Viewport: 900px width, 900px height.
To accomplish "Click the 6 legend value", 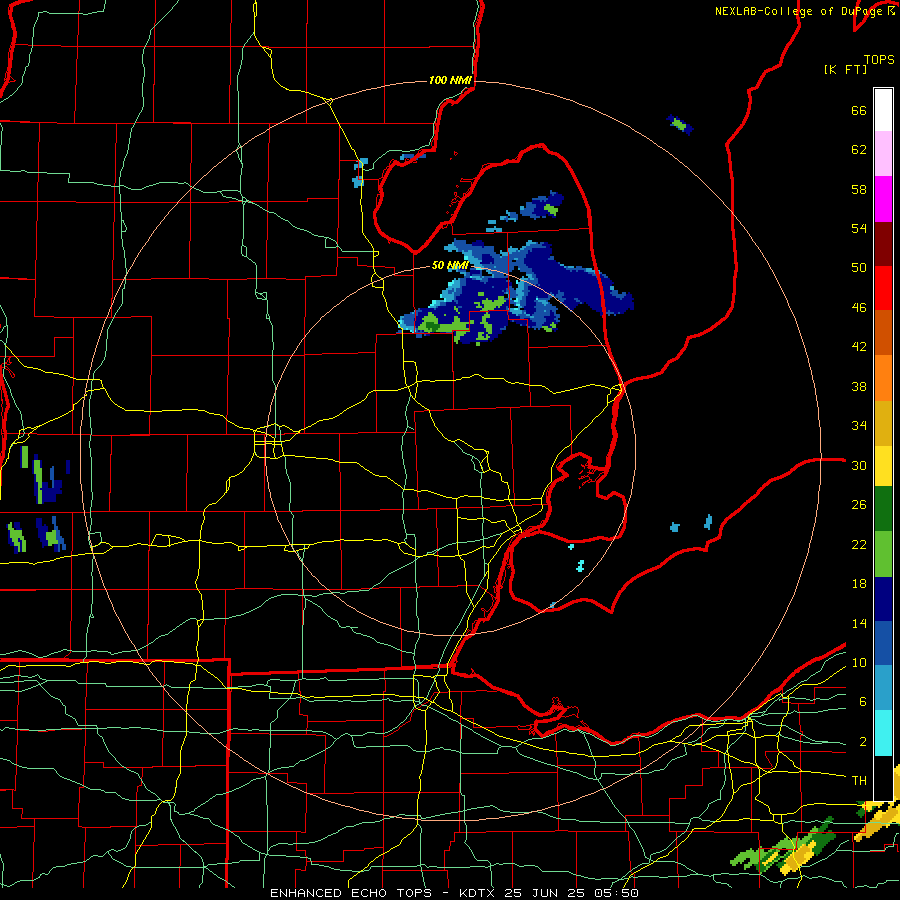I will click(x=862, y=701).
